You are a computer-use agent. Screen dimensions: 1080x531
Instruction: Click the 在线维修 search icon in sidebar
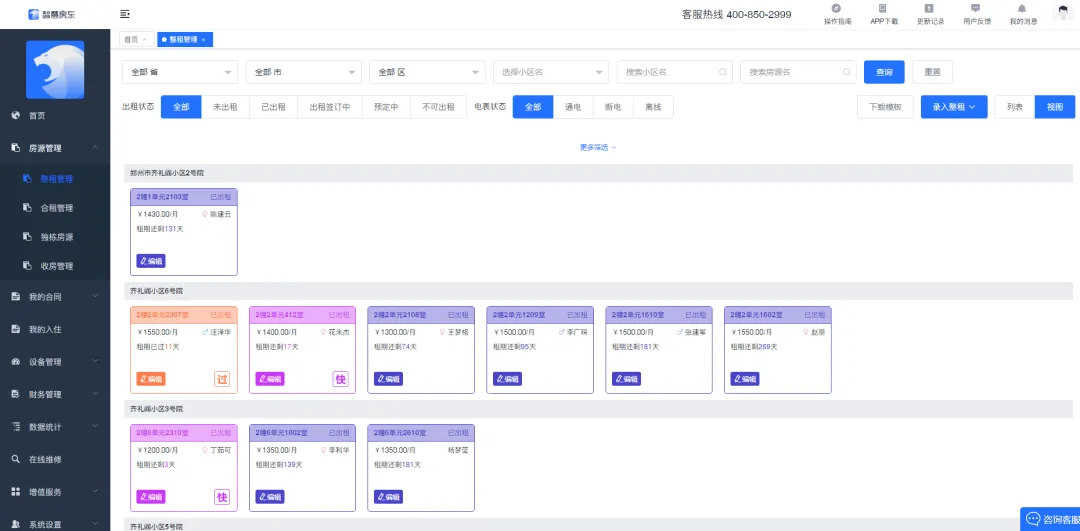[16, 459]
